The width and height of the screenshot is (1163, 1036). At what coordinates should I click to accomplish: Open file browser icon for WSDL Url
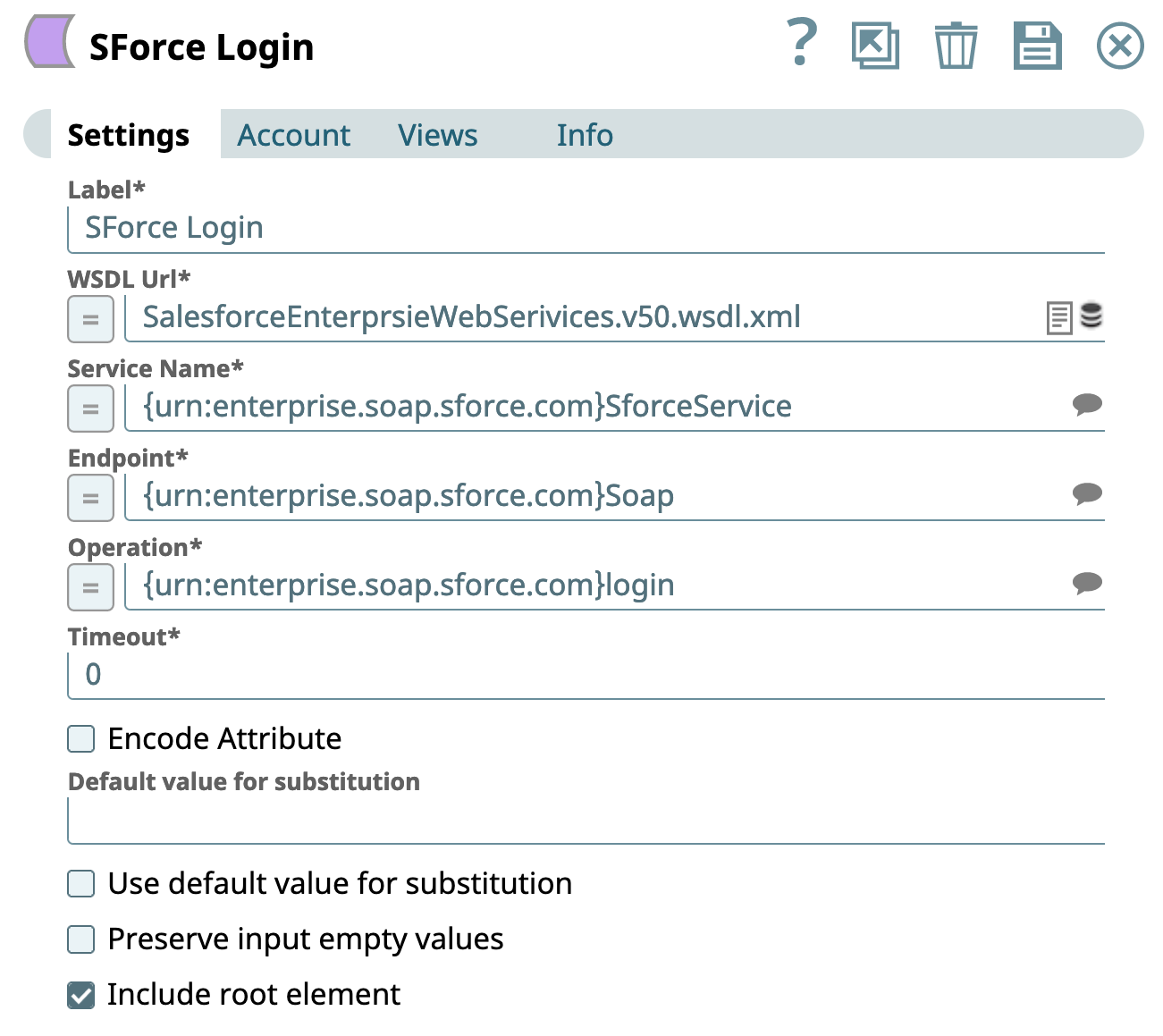point(1058,317)
